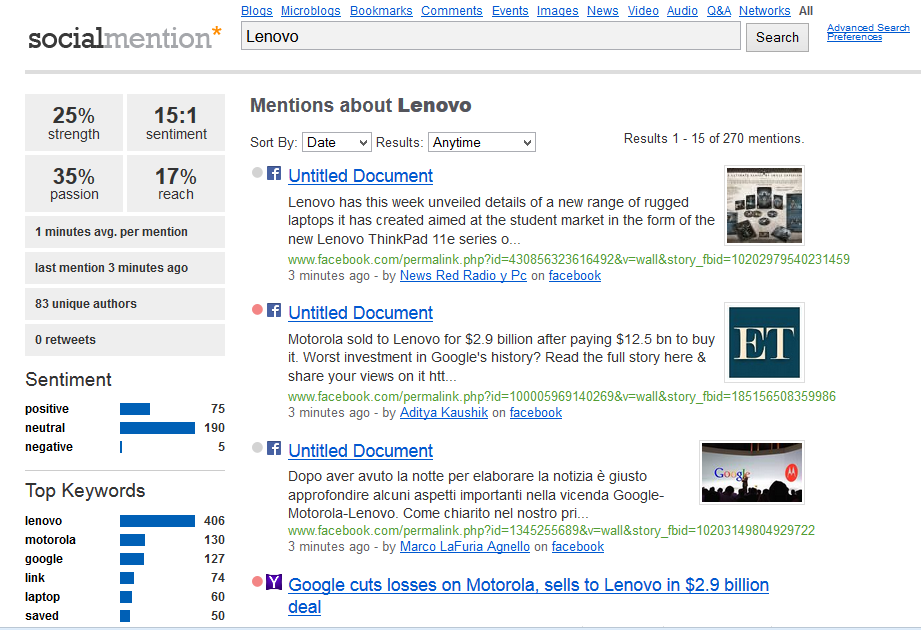Click the green permalink URL ending 10202979540231459
Screen dimensions: 921x630
pos(569,259)
